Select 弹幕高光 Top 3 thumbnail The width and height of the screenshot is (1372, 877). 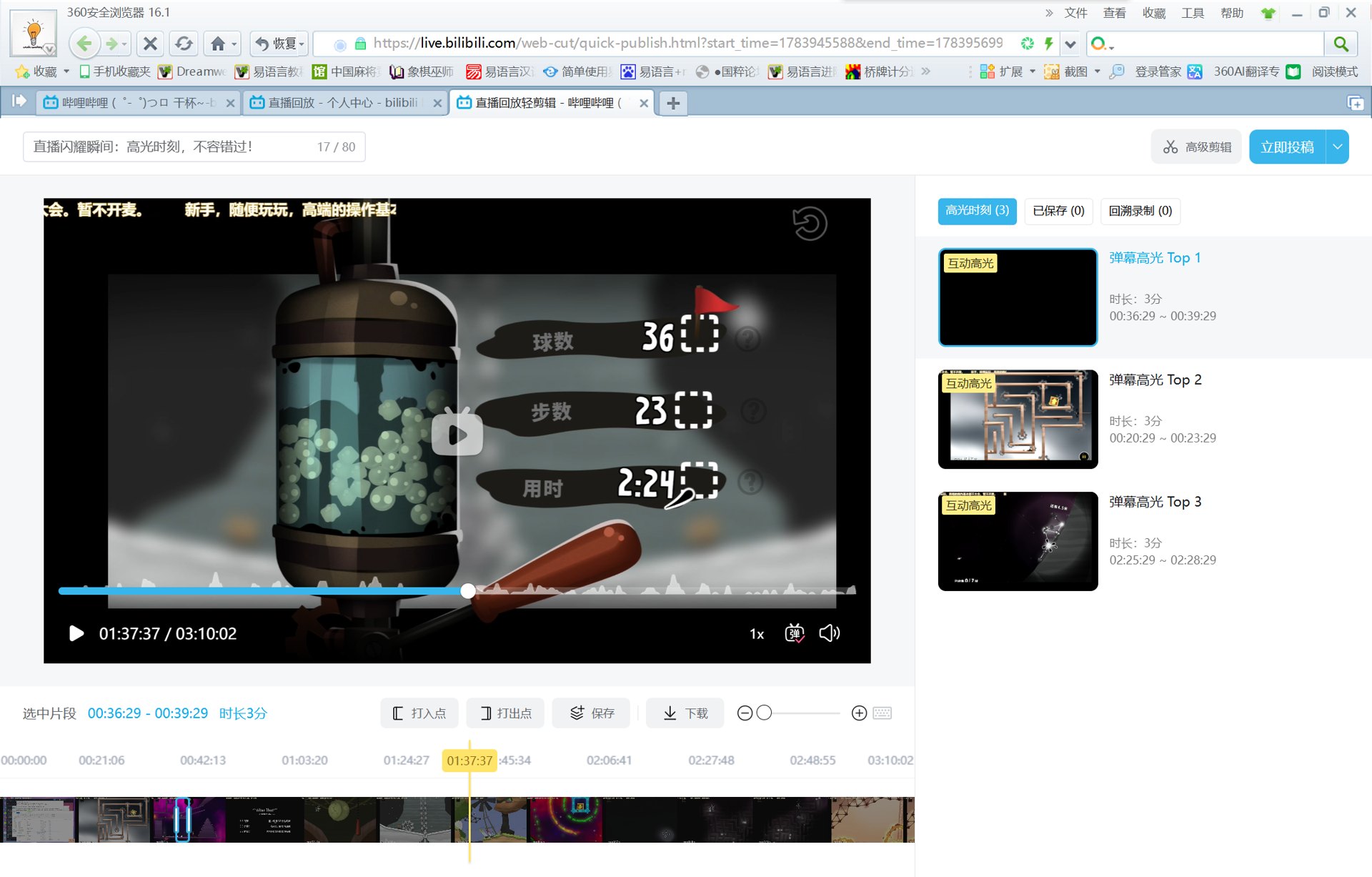1018,541
